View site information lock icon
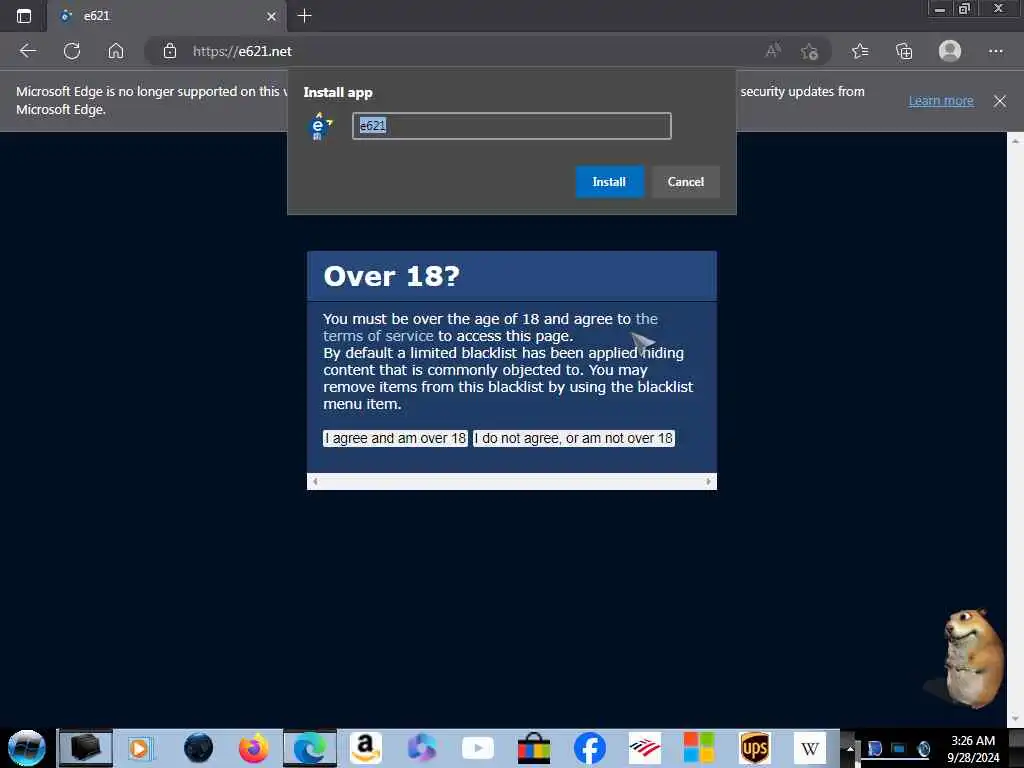Image resolution: width=1024 pixels, height=768 pixels. tap(170, 51)
